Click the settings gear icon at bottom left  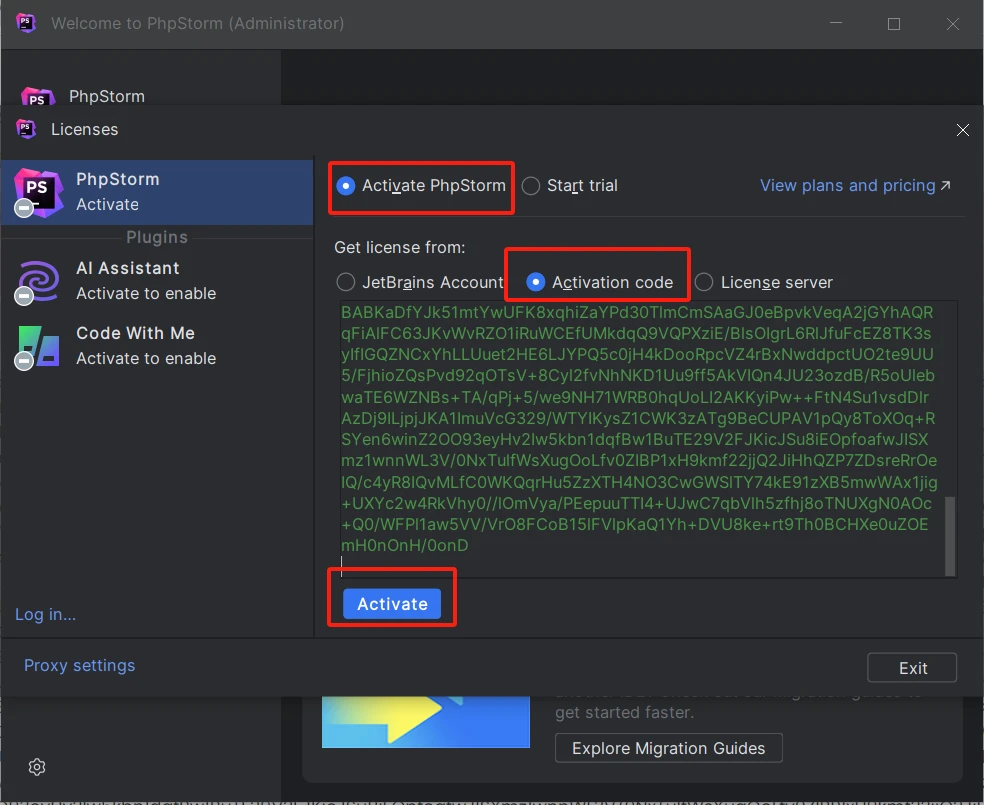pyautogui.click(x=37, y=767)
